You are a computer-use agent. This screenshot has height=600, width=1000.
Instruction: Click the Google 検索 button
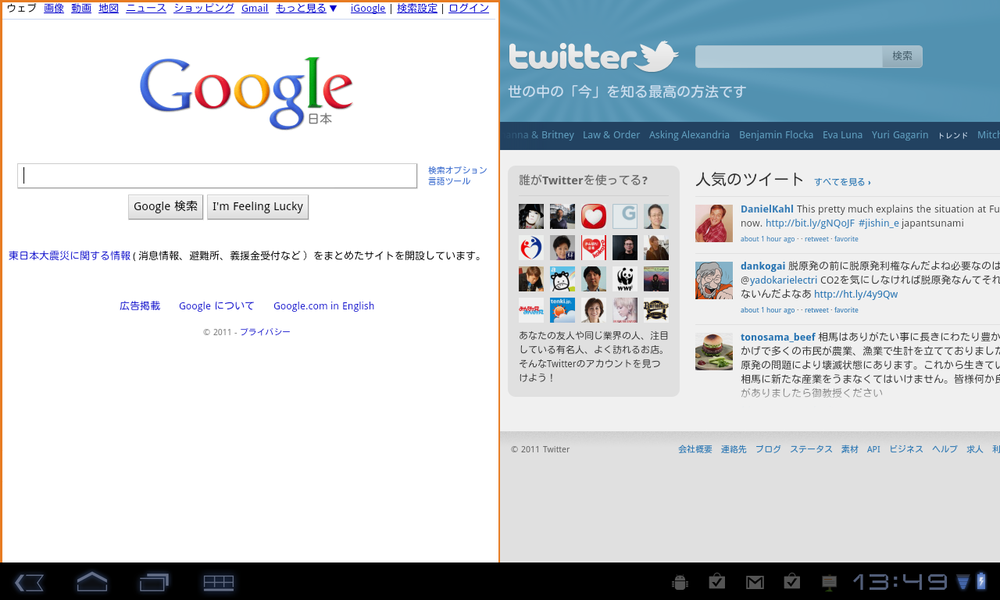pyautogui.click(x=165, y=207)
